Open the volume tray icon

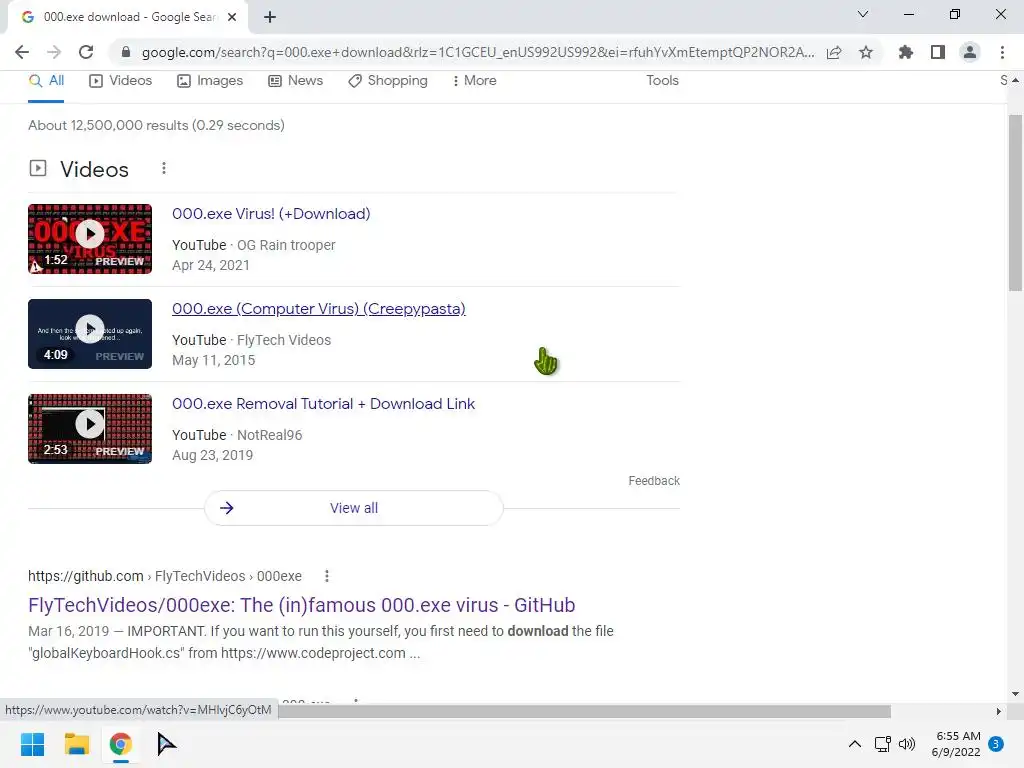pos(907,744)
